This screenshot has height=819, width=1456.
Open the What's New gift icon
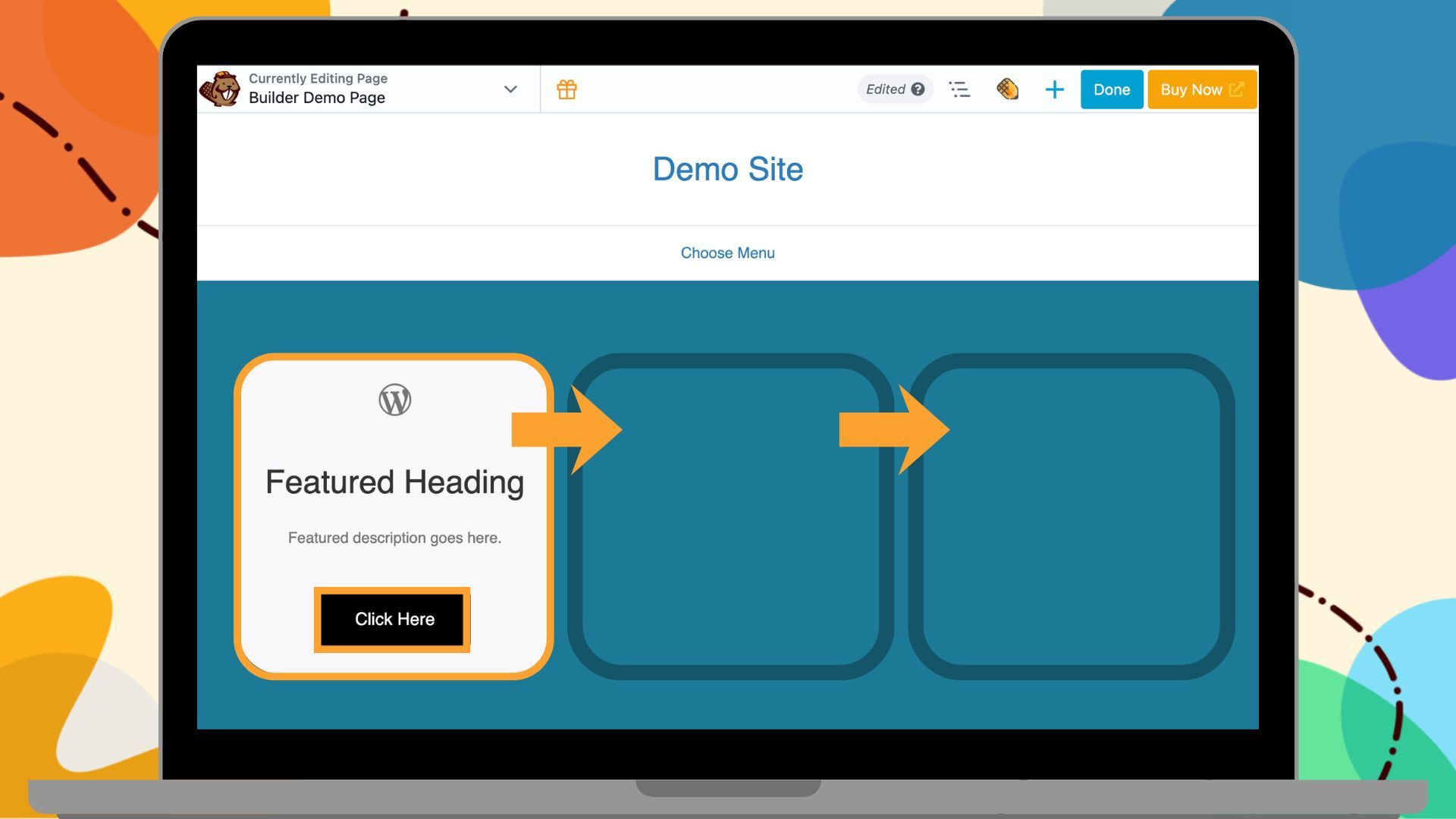566,89
